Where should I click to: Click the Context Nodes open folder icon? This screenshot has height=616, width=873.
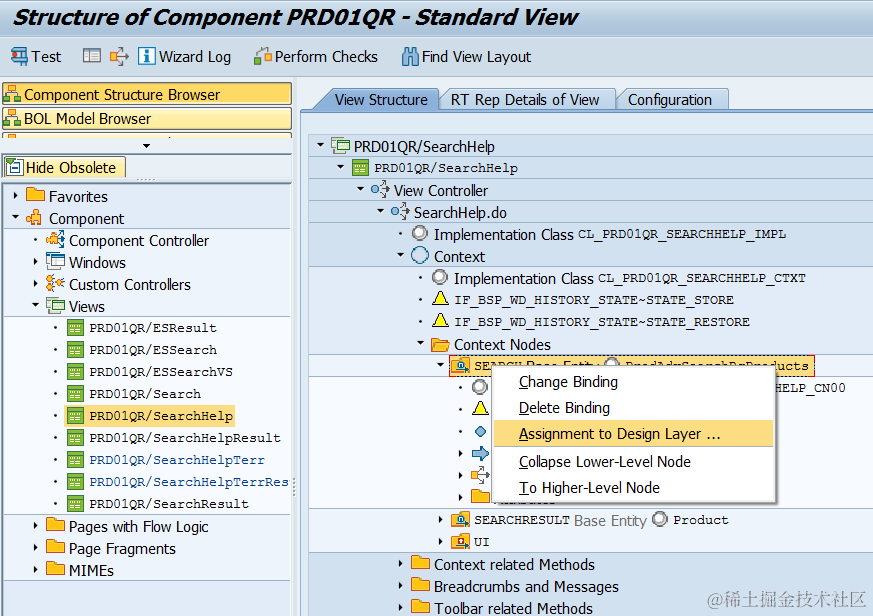pyautogui.click(x=440, y=345)
